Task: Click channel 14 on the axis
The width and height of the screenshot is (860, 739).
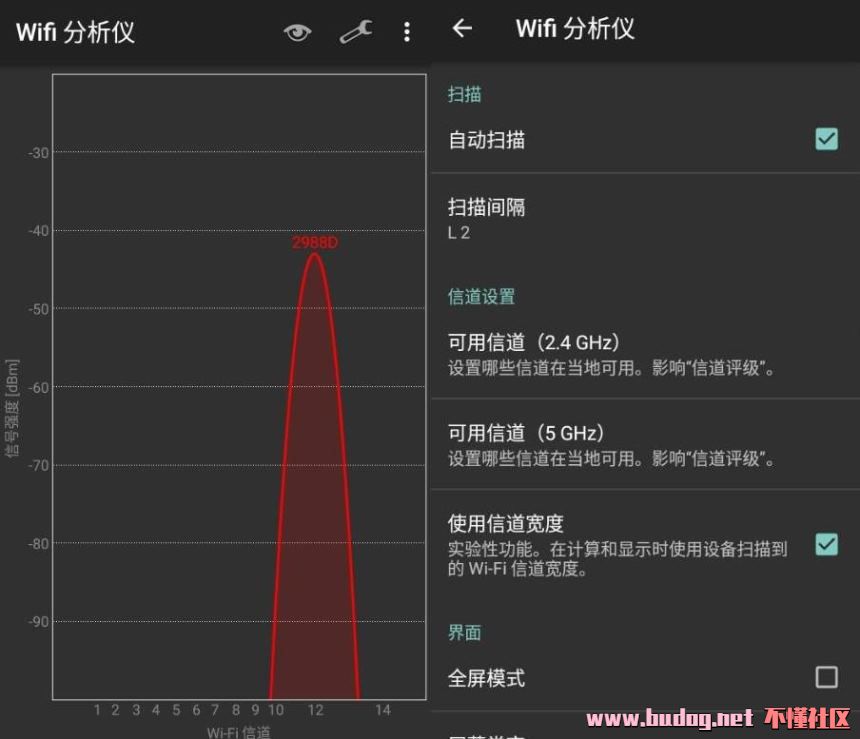Action: click(x=383, y=710)
